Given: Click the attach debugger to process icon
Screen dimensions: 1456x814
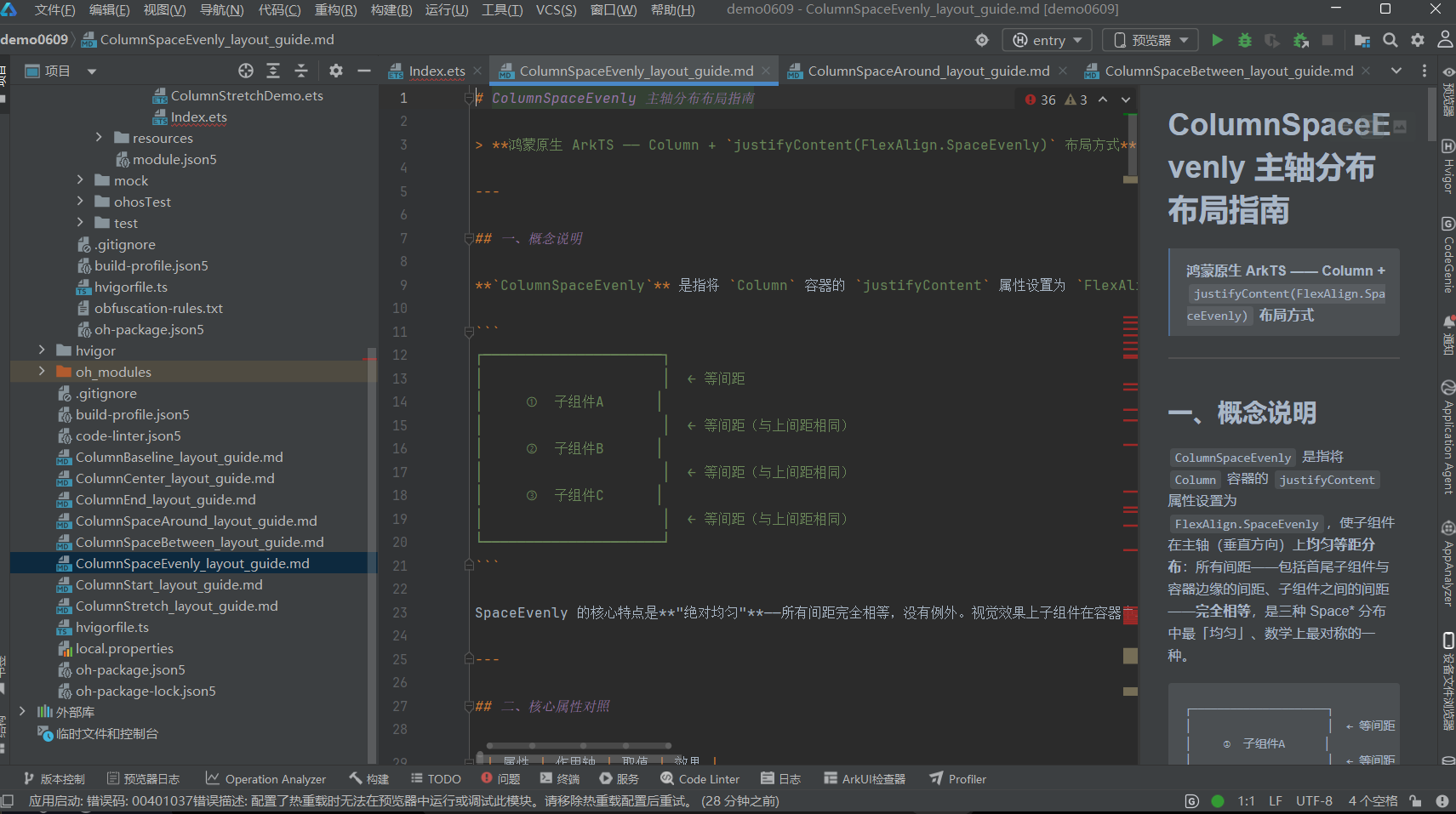Looking at the screenshot, I should coord(1300,40).
